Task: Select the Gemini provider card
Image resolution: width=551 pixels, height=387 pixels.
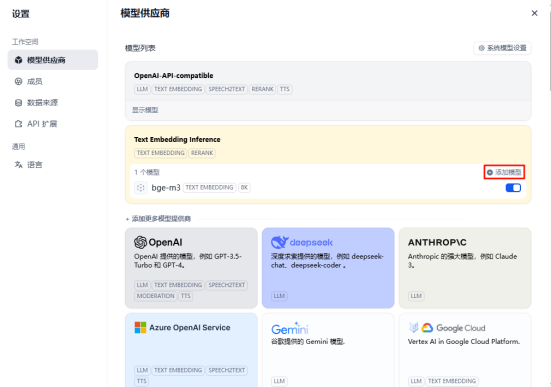Action: coord(328,350)
